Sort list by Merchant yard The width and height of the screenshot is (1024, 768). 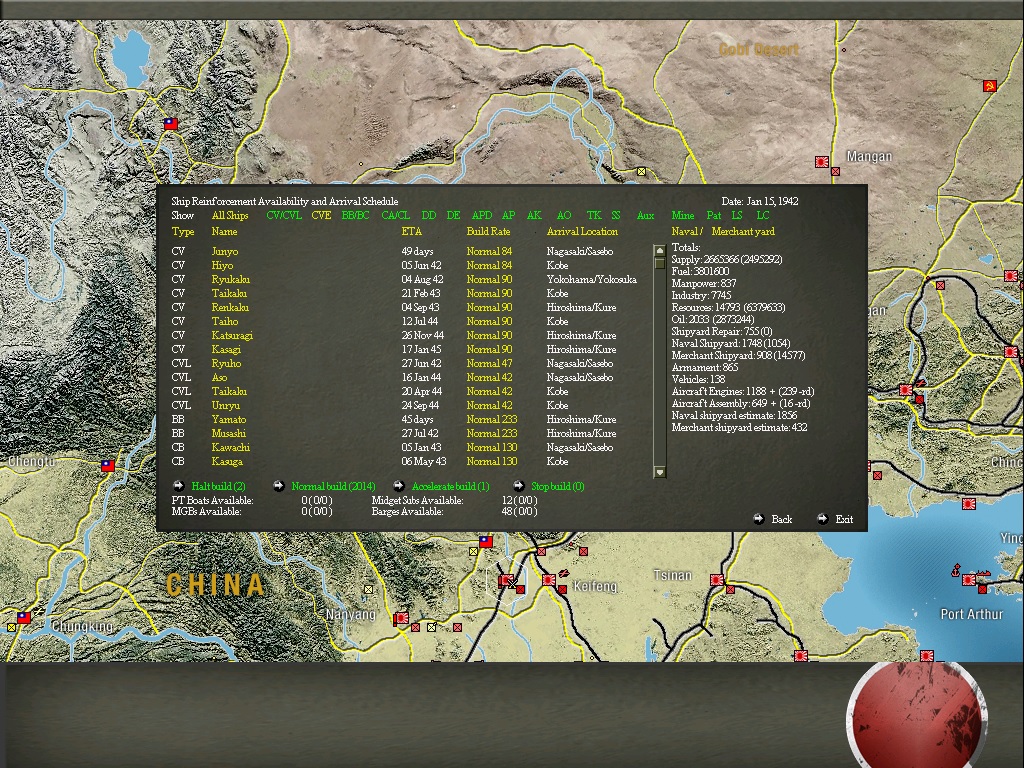pyautogui.click(x=743, y=231)
